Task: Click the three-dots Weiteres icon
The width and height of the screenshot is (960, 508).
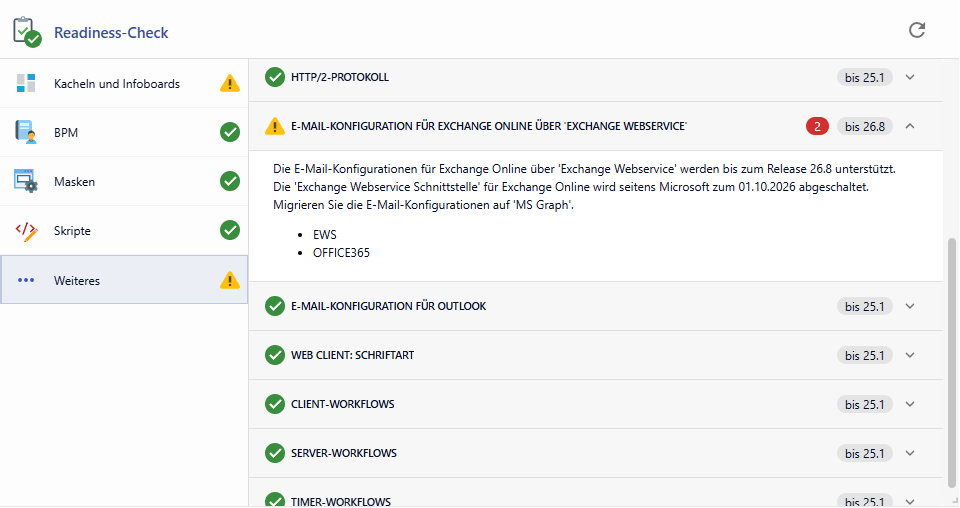Action: tap(26, 280)
